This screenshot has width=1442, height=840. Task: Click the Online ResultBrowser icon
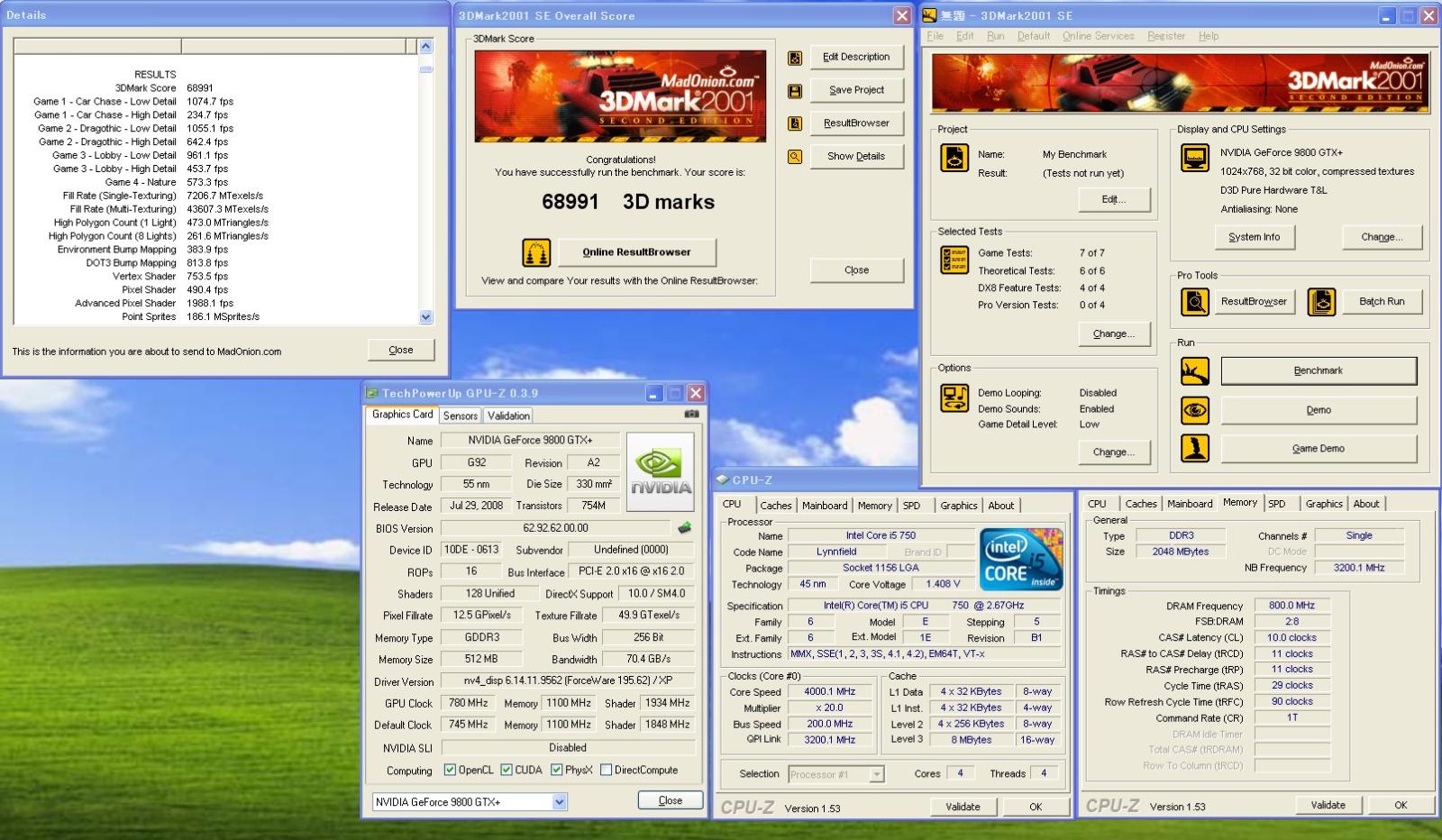(x=536, y=252)
